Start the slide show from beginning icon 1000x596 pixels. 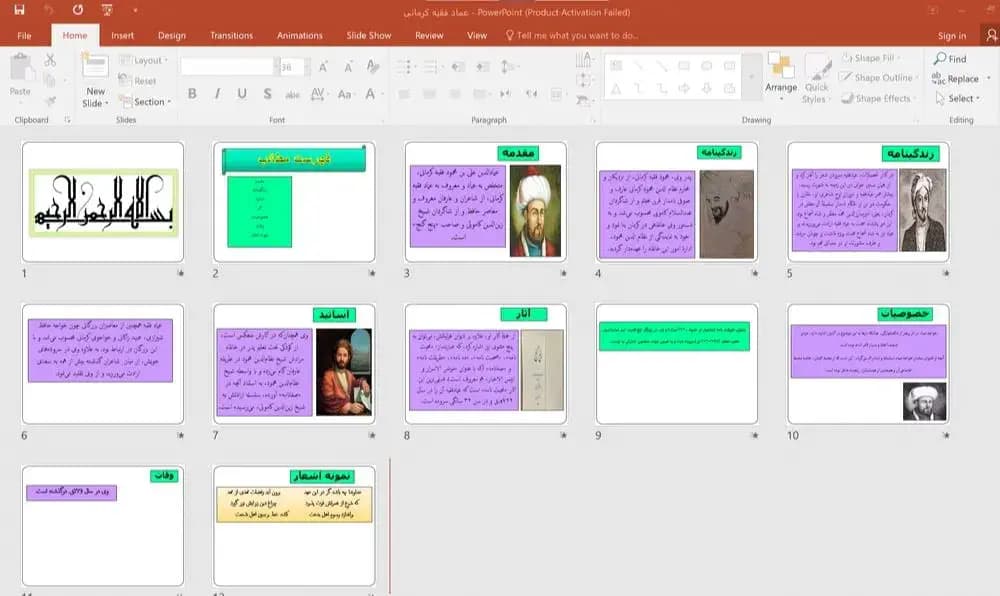tap(107, 10)
